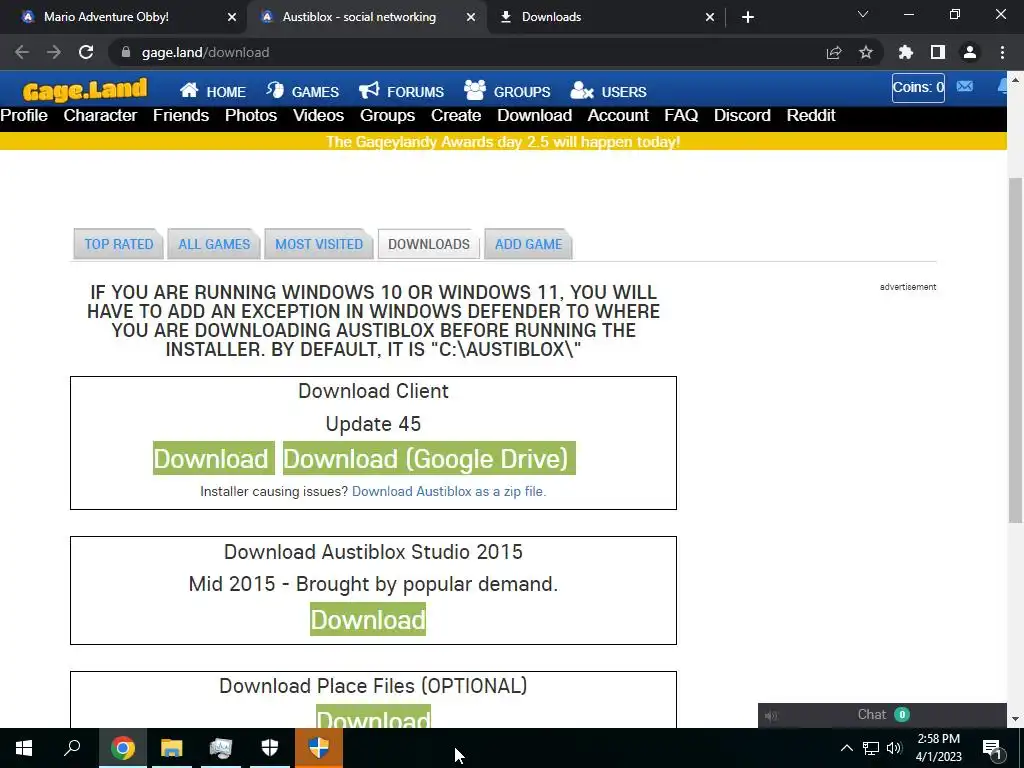Viewport: 1024px width, 768px height.
Task: Toggle the browser side panel icon
Action: coord(938,52)
